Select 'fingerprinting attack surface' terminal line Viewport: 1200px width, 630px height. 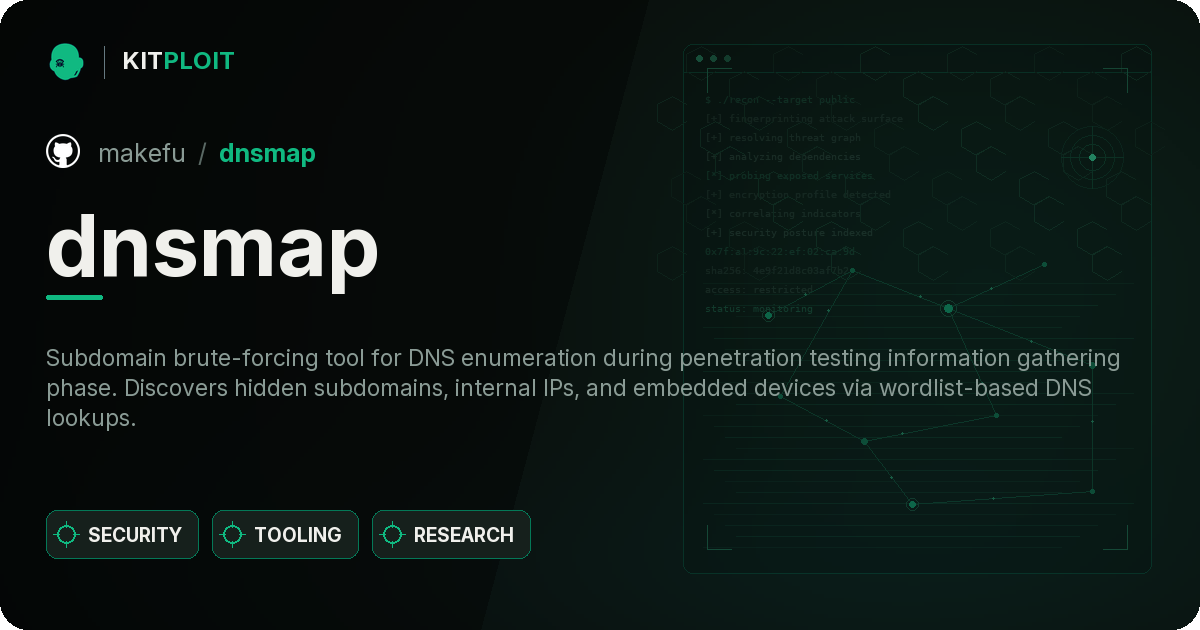pyautogui.click(x=804, y=119)
